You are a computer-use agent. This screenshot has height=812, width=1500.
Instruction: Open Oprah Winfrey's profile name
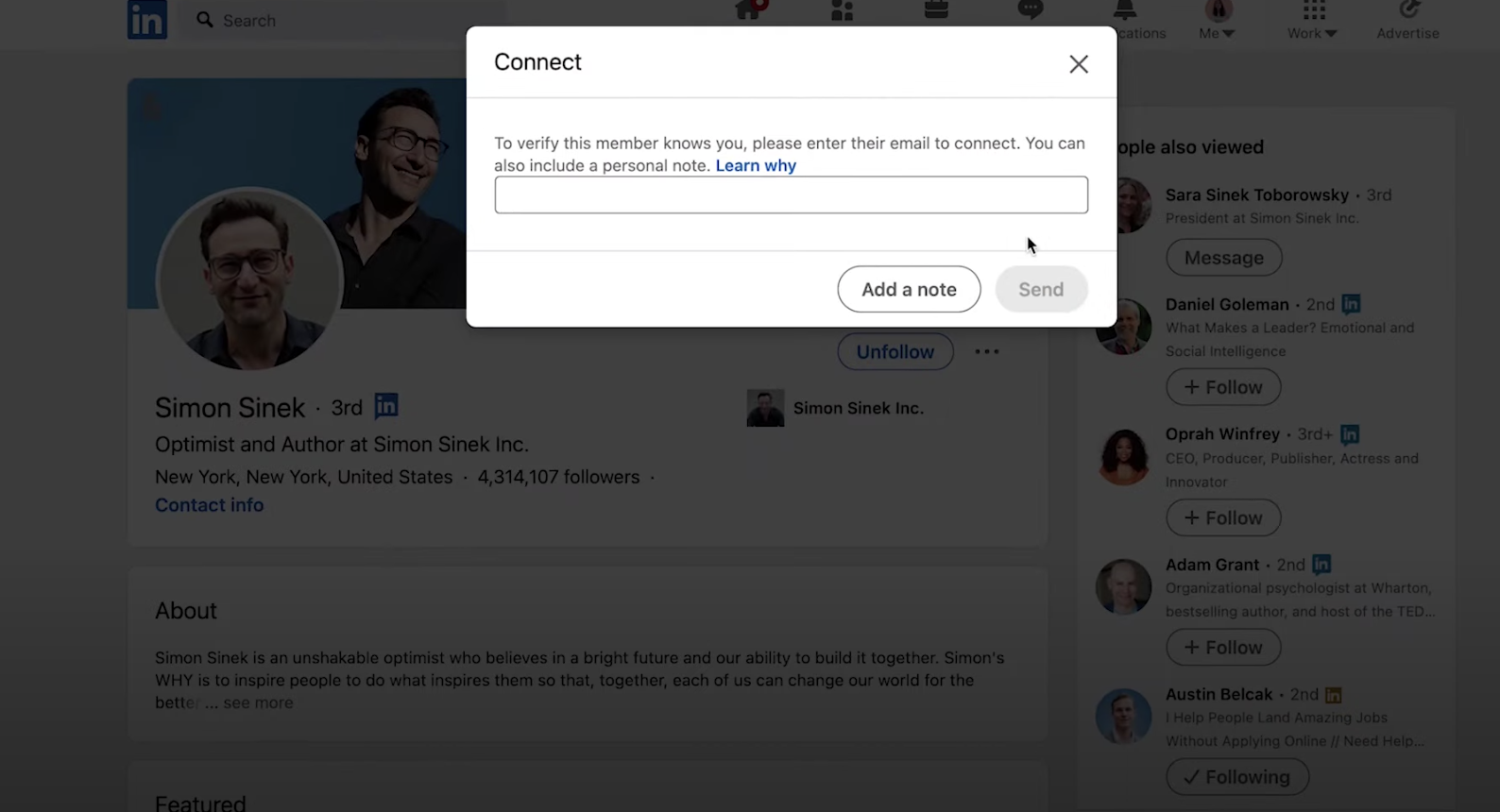1222,434
